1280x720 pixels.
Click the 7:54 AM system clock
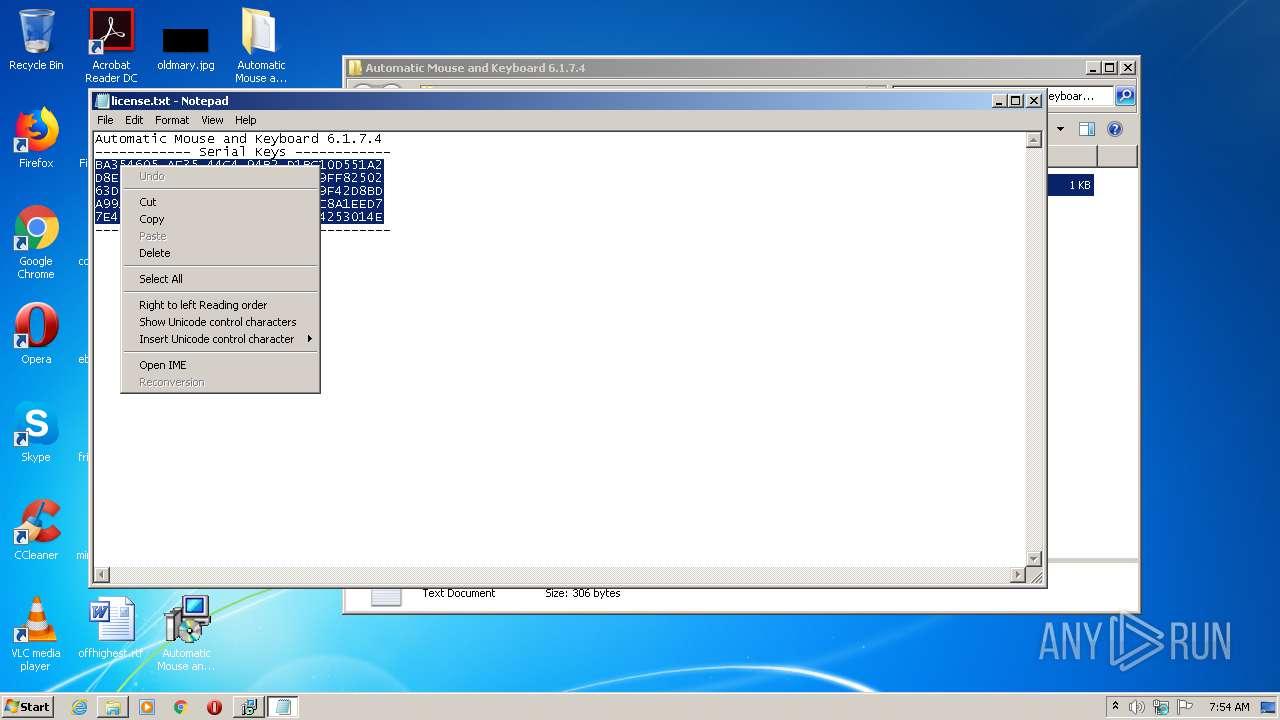pos(1229,707)
